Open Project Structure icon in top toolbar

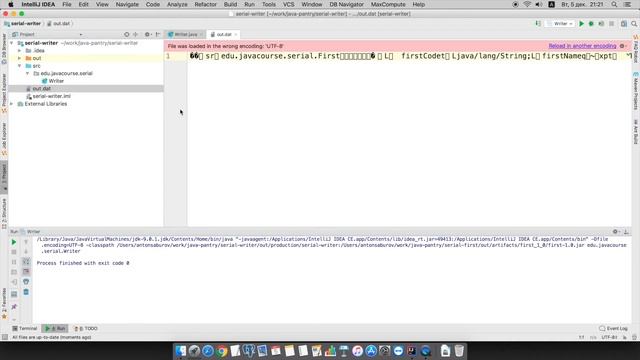click(x=624, y=24)
